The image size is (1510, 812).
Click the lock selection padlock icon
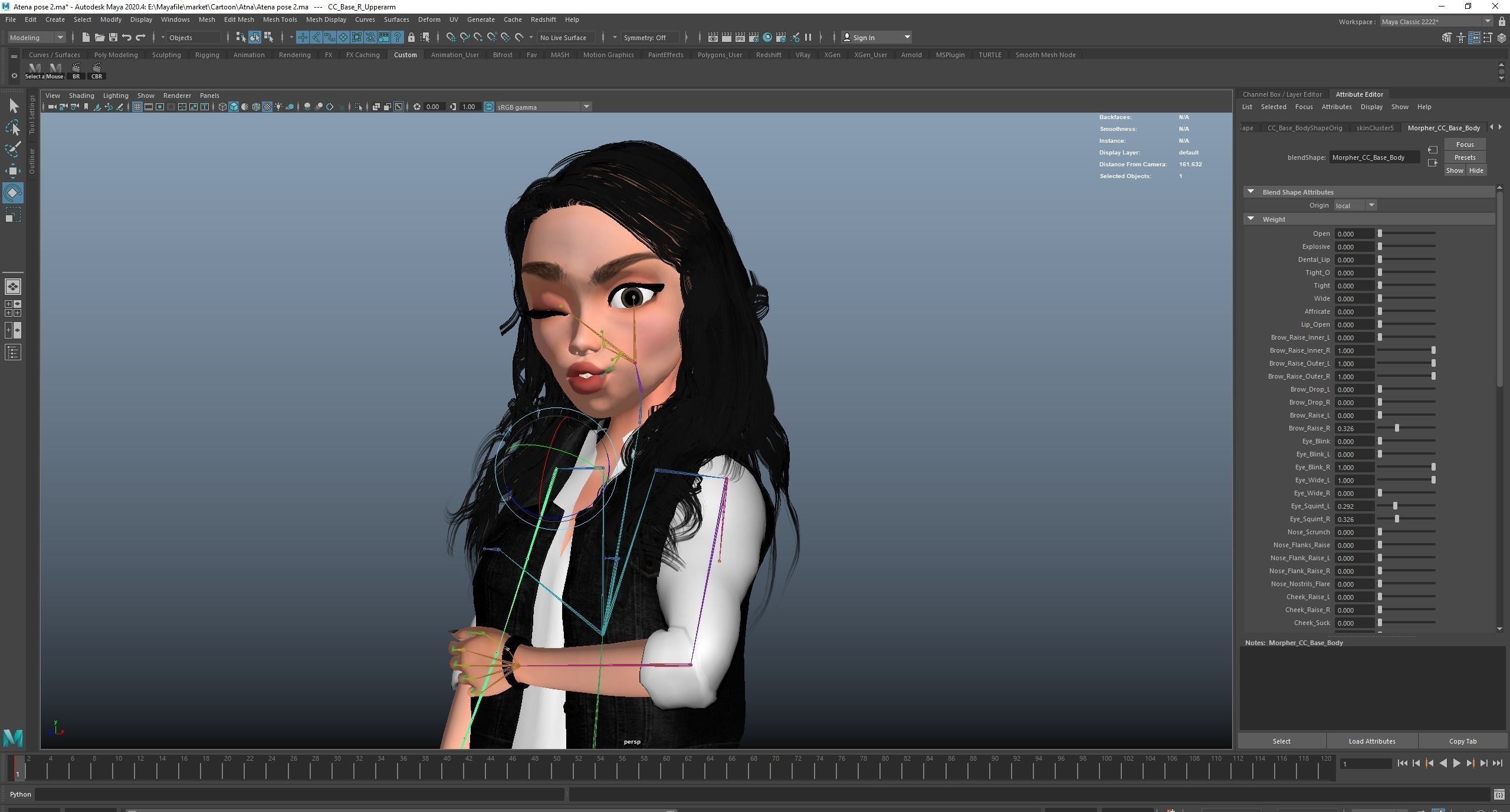click(x=411, y=37)
